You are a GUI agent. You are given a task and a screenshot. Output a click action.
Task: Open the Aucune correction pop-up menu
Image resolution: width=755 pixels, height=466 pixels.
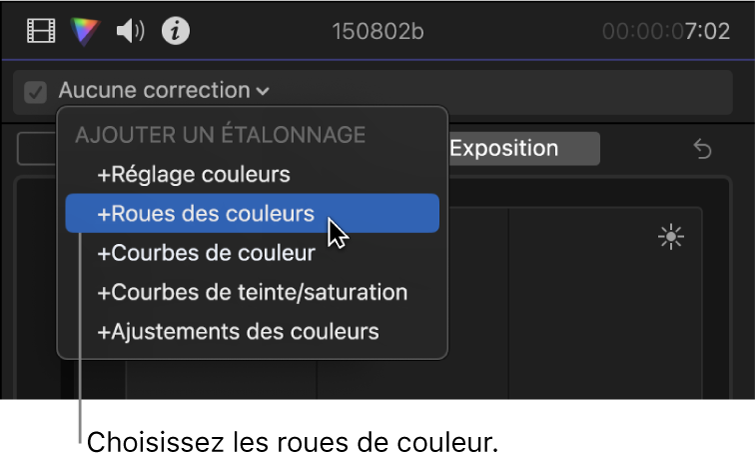[x=154, y=91]
